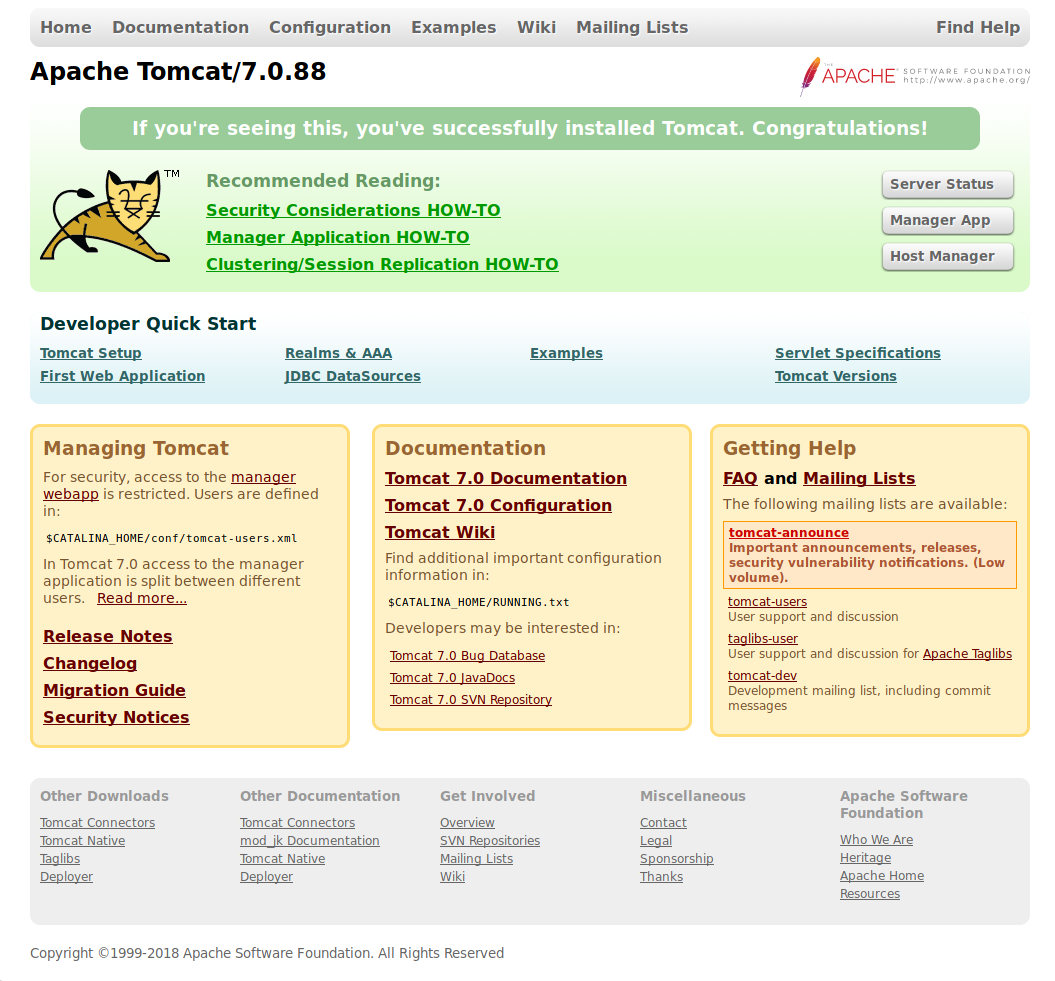1055x981 pixels.
Task: Open Tomcat Connectors under Other Documentation
Action: coord(297,823)
